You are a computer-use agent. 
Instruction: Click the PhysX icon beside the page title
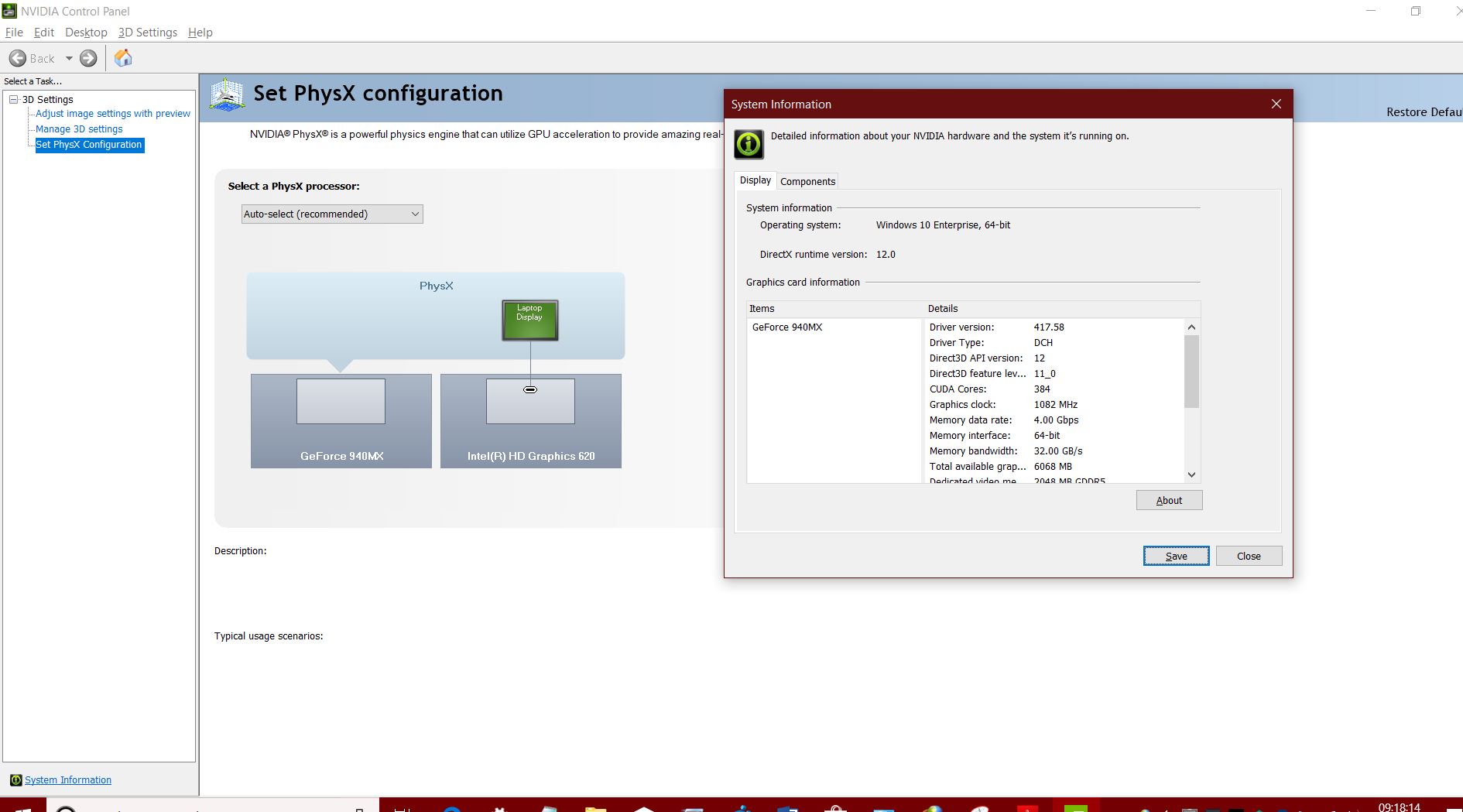click(227, 94)
